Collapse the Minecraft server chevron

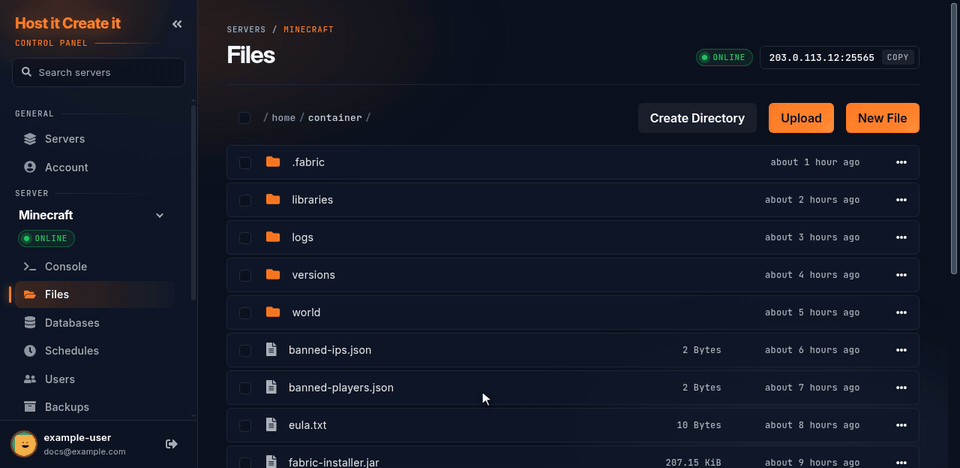coord(160,216)
